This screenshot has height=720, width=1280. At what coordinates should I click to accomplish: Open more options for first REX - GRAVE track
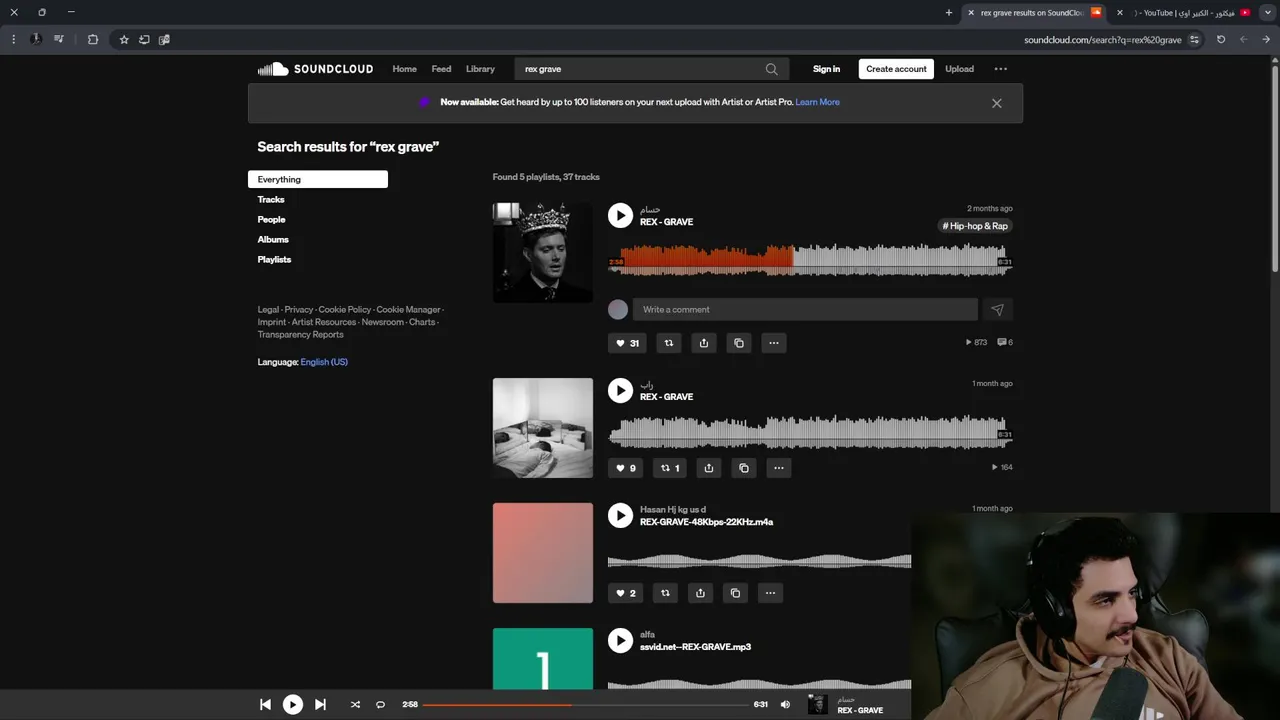coord(774,343)
